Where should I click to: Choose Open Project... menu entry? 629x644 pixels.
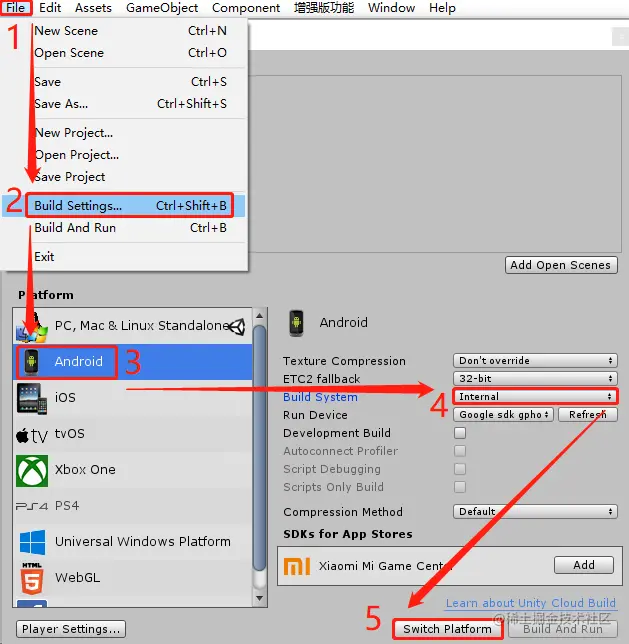coord(124,155)
